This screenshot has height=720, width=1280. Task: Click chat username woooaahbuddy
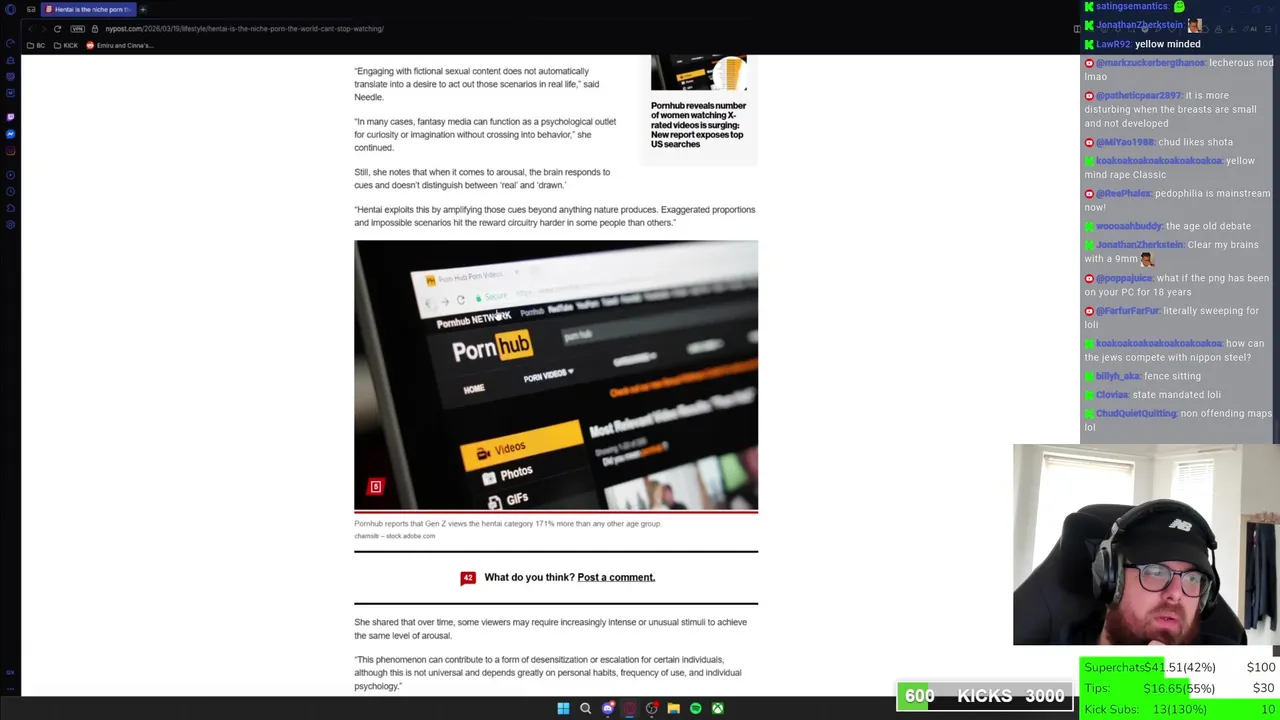point(1129,226)
